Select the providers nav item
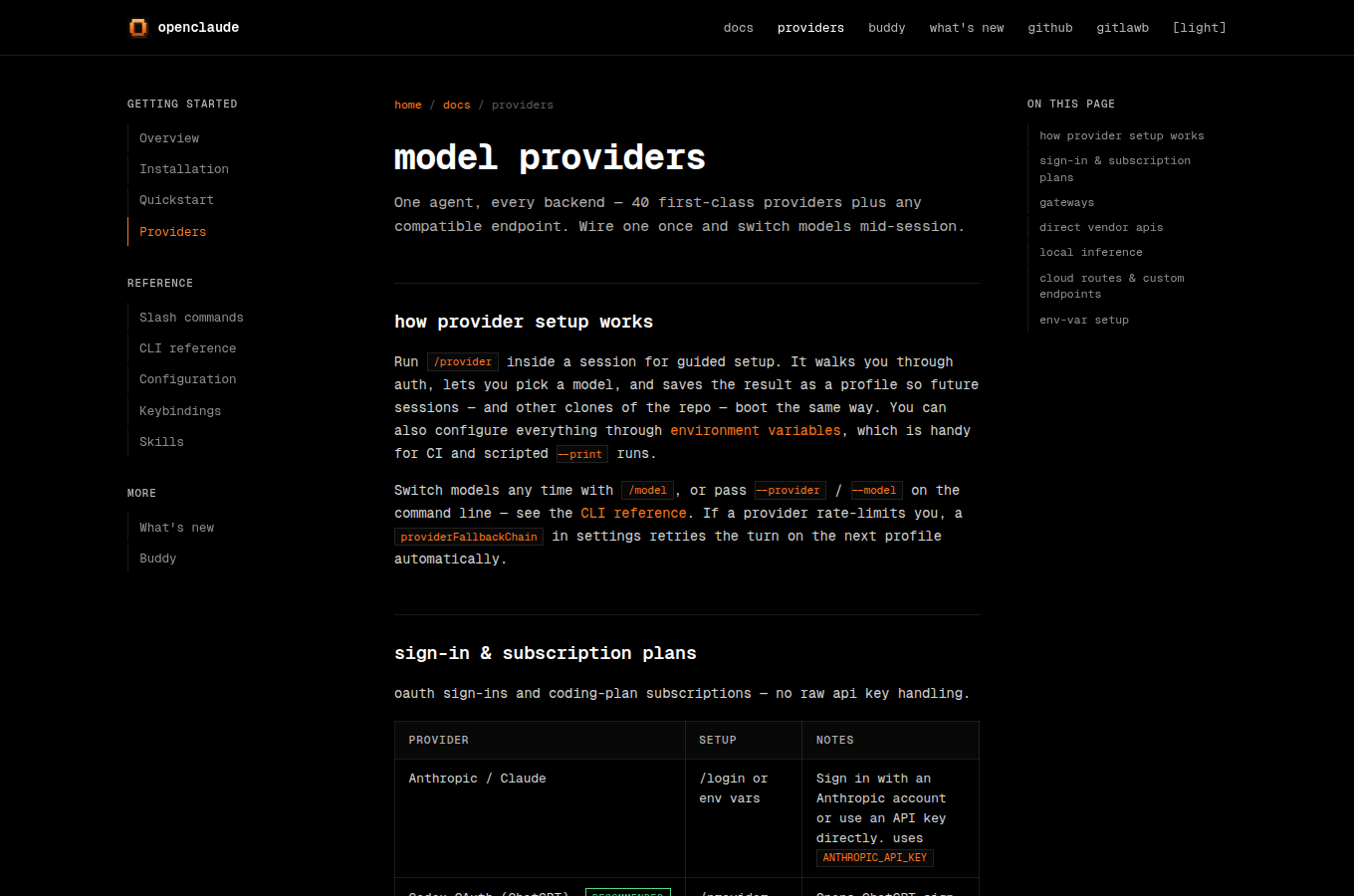Image resolution: width=1354 pixels, height=896 pixels. pos(810,28)
